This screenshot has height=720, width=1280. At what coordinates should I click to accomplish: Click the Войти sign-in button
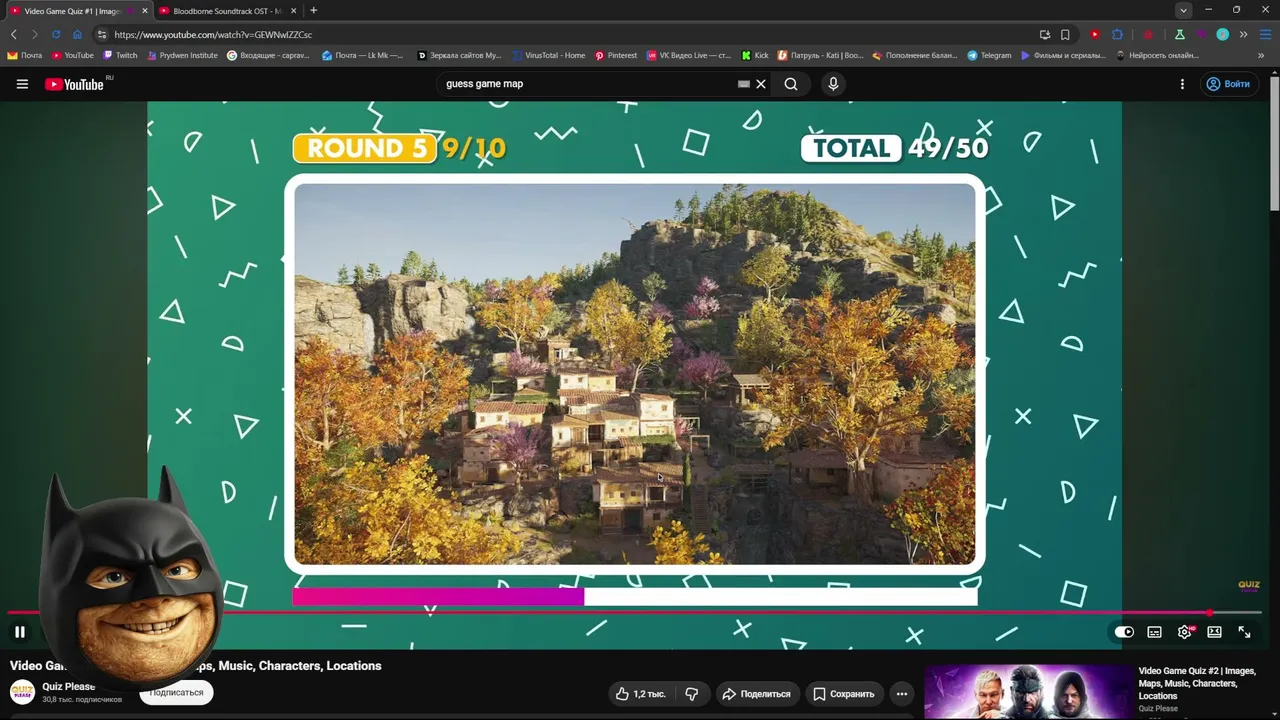tap(1228, 84)
